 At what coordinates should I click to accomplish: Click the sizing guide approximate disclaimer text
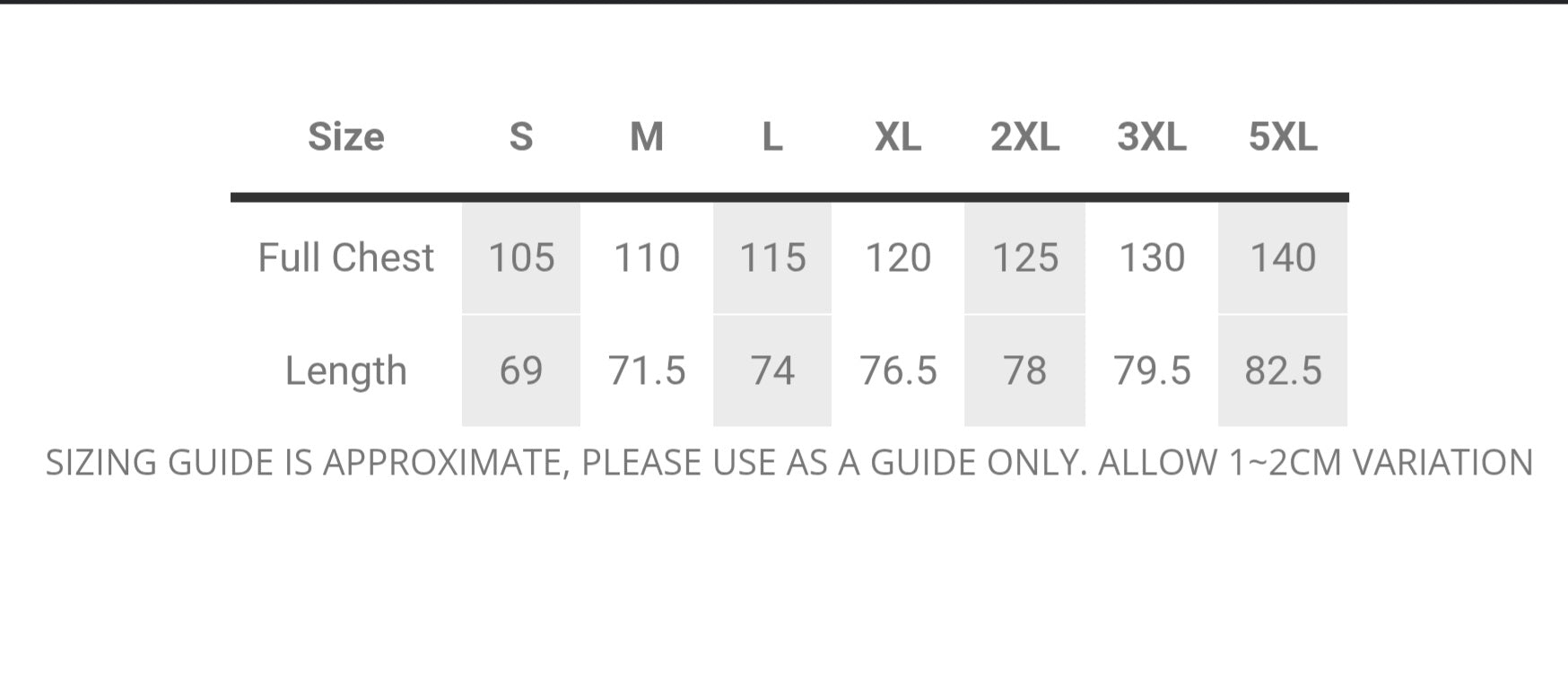[789, 463]
